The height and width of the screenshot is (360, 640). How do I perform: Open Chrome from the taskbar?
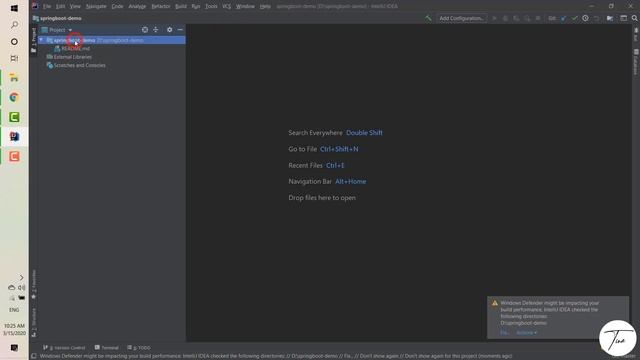(14, 97)
